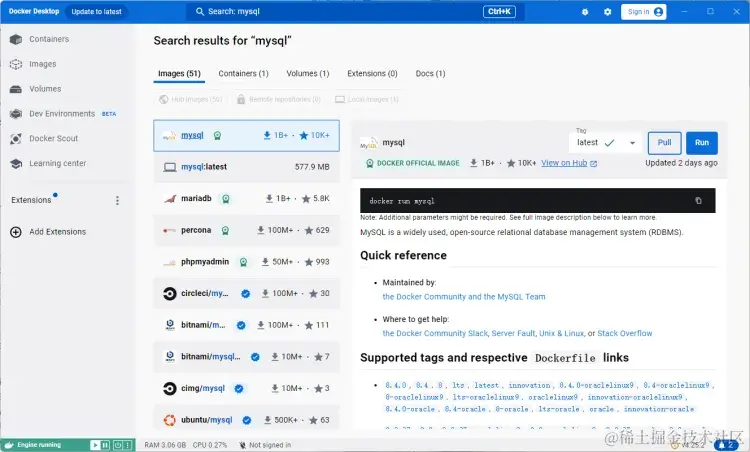Click the RAM 3.06 GB status

pos(165,445)
